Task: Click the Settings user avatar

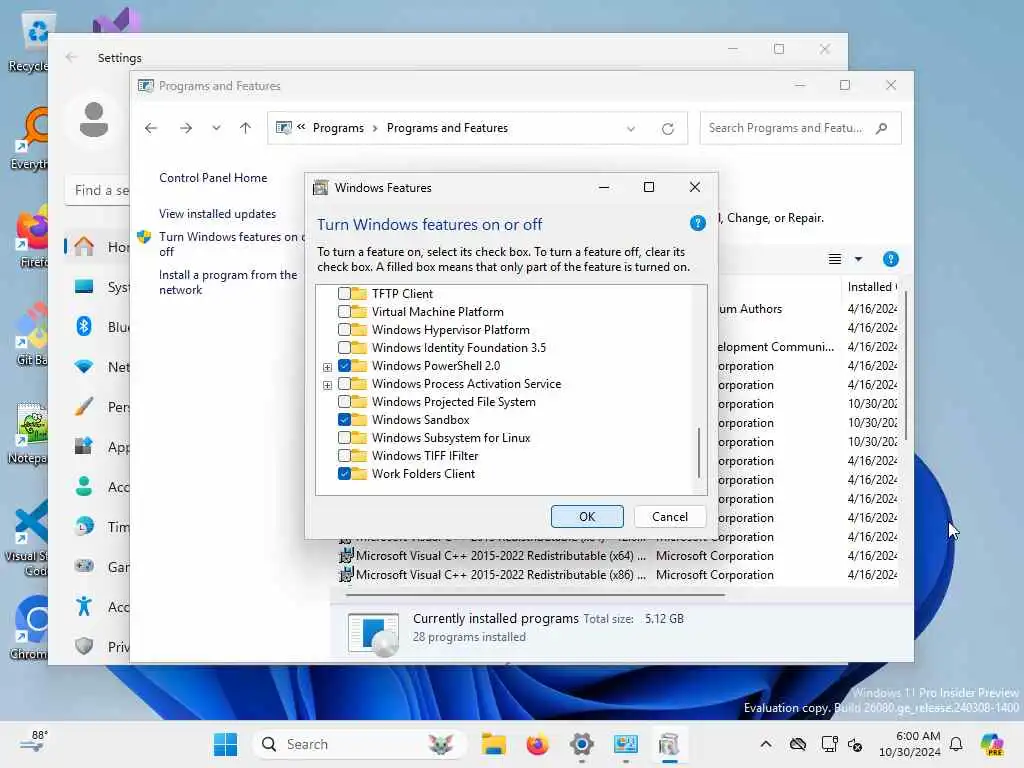Action: click(94, 120)
